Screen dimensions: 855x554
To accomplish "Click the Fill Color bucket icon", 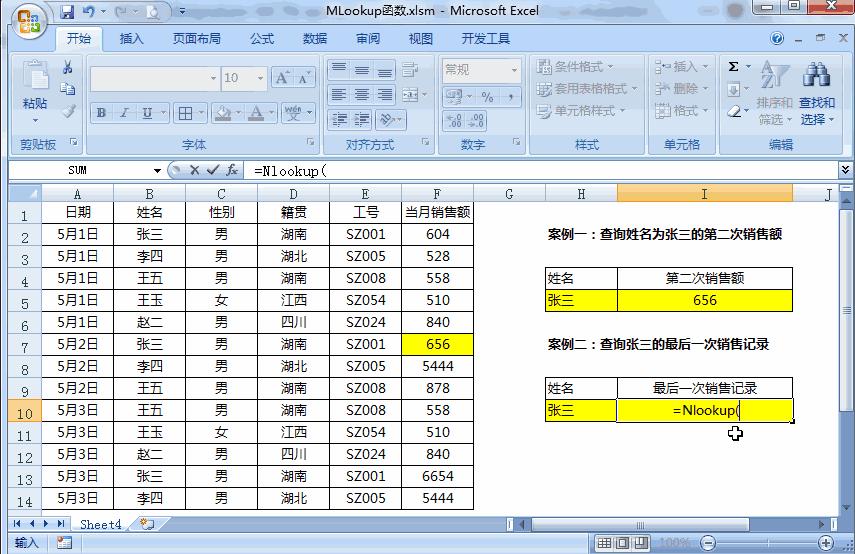I will pos(222,113).
